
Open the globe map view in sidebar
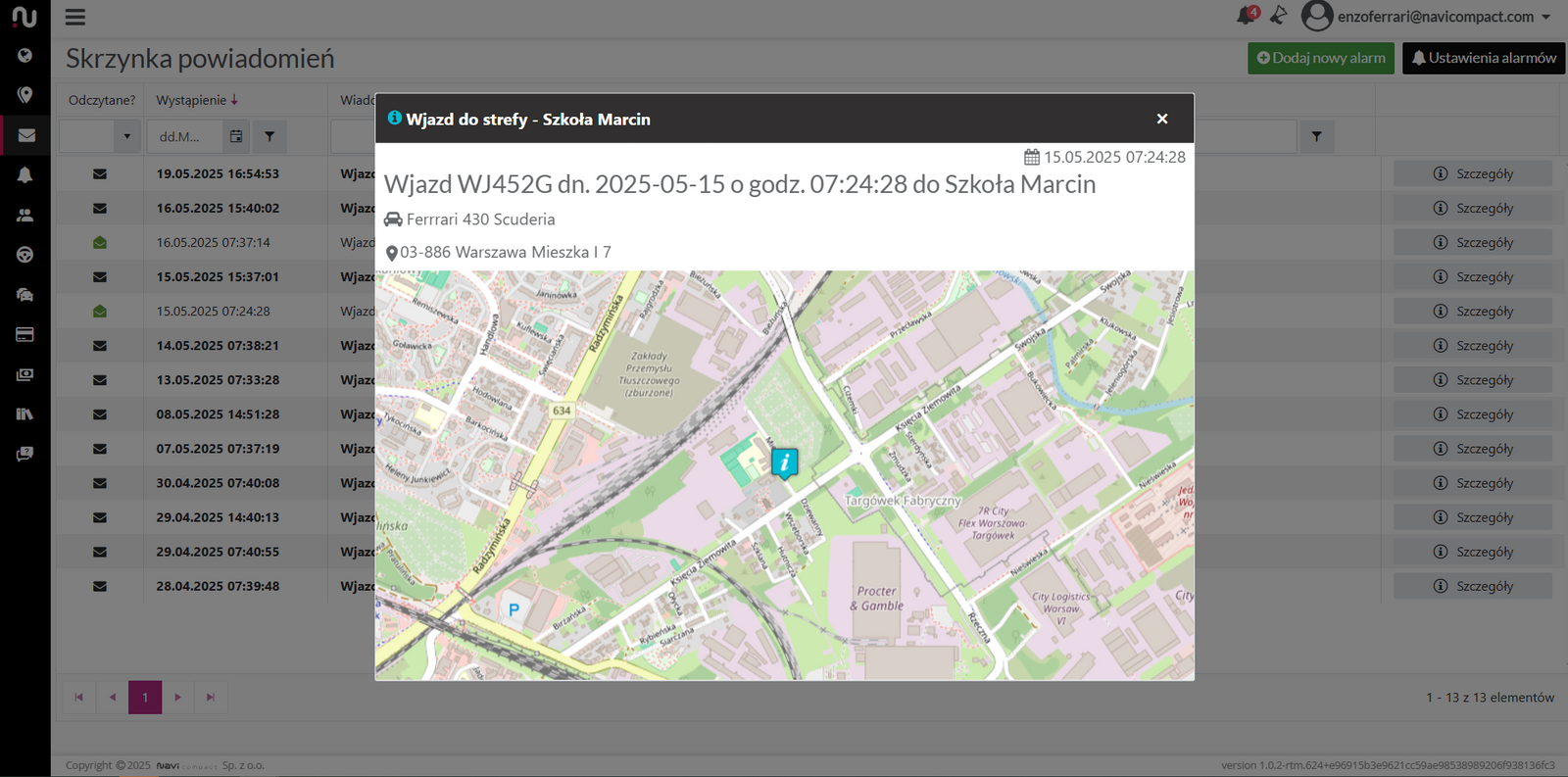[24, 56]
